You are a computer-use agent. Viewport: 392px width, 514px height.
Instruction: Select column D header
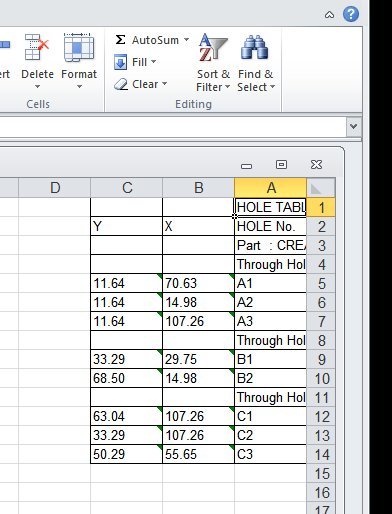(x=55, y=188)
